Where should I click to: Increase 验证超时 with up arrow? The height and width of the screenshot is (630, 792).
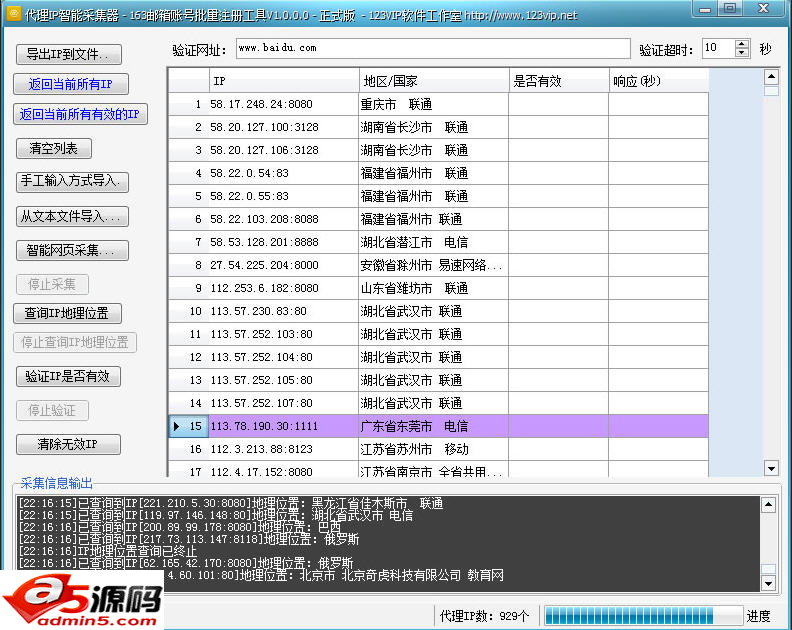coord(741,44)
